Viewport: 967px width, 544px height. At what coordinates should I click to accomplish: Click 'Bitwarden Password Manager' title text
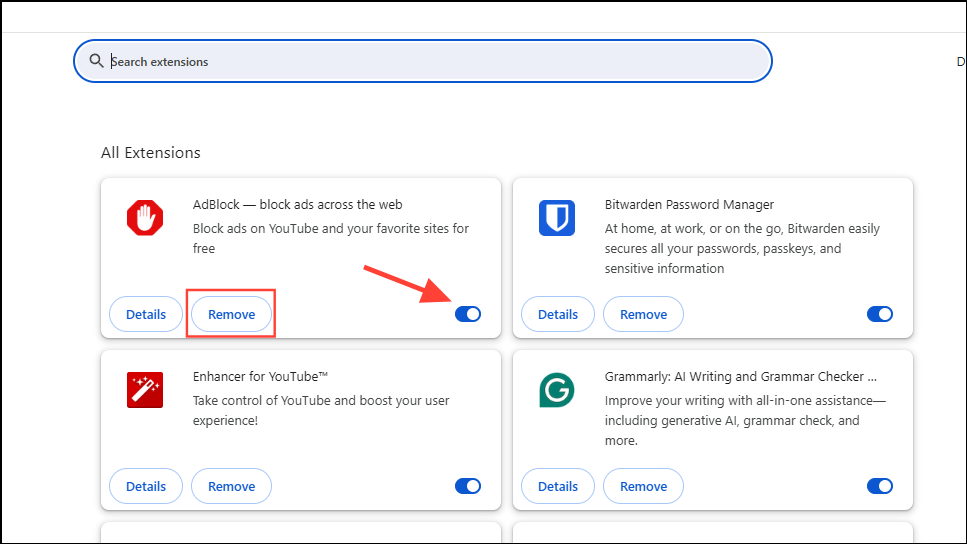pos(689,204)
